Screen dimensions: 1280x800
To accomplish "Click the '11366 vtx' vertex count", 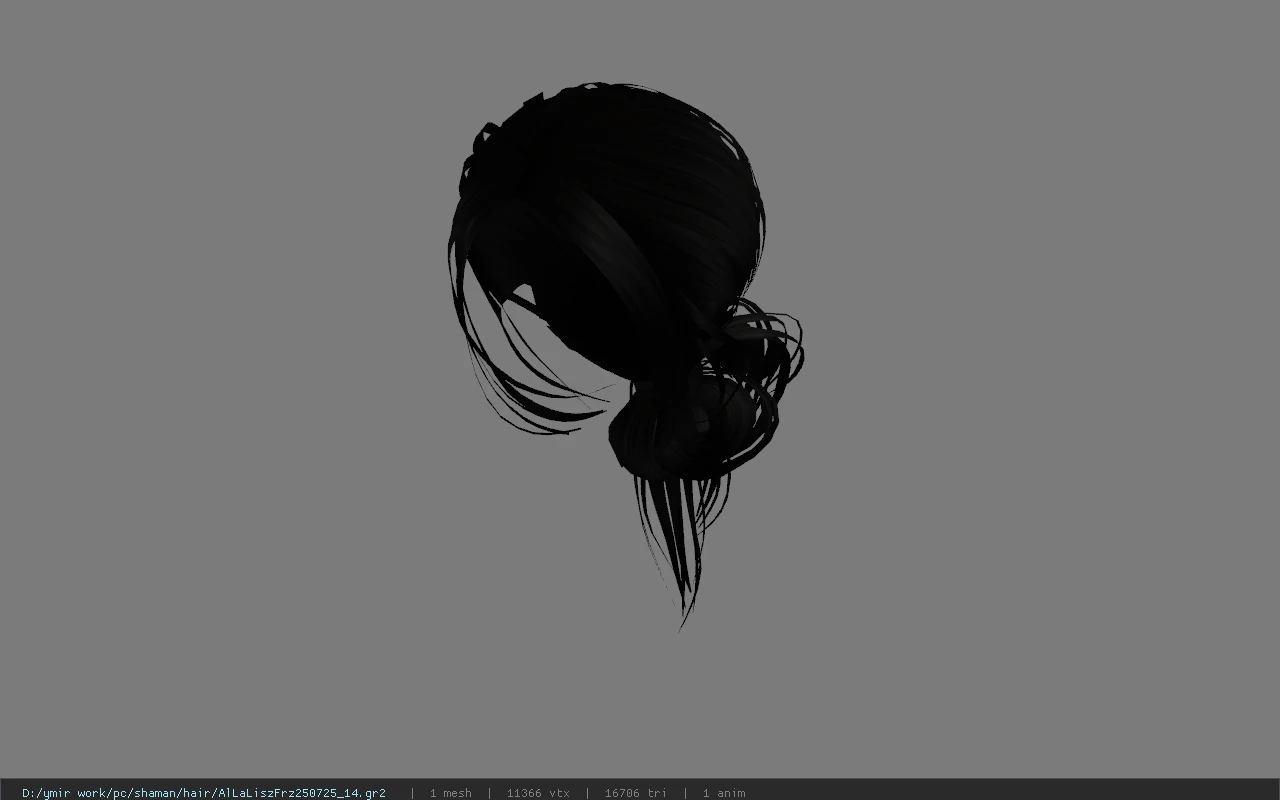I will [538, 793].
